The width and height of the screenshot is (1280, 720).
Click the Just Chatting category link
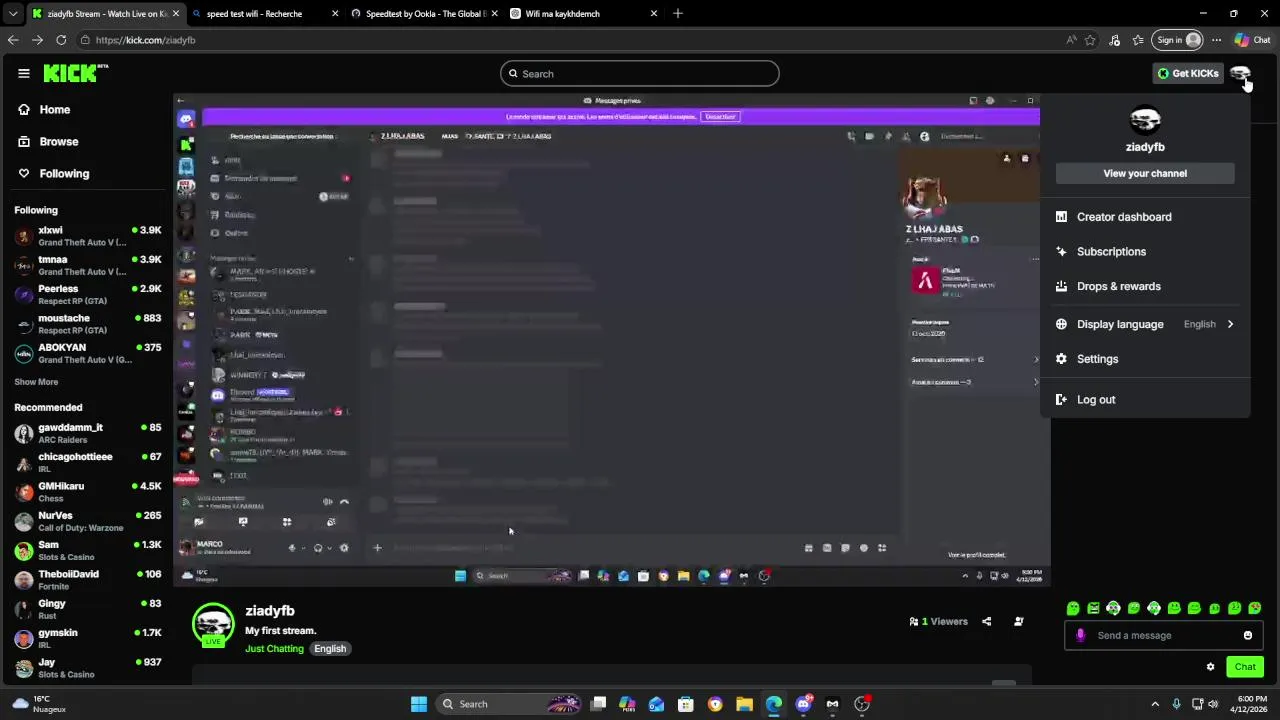pos(274,649)
